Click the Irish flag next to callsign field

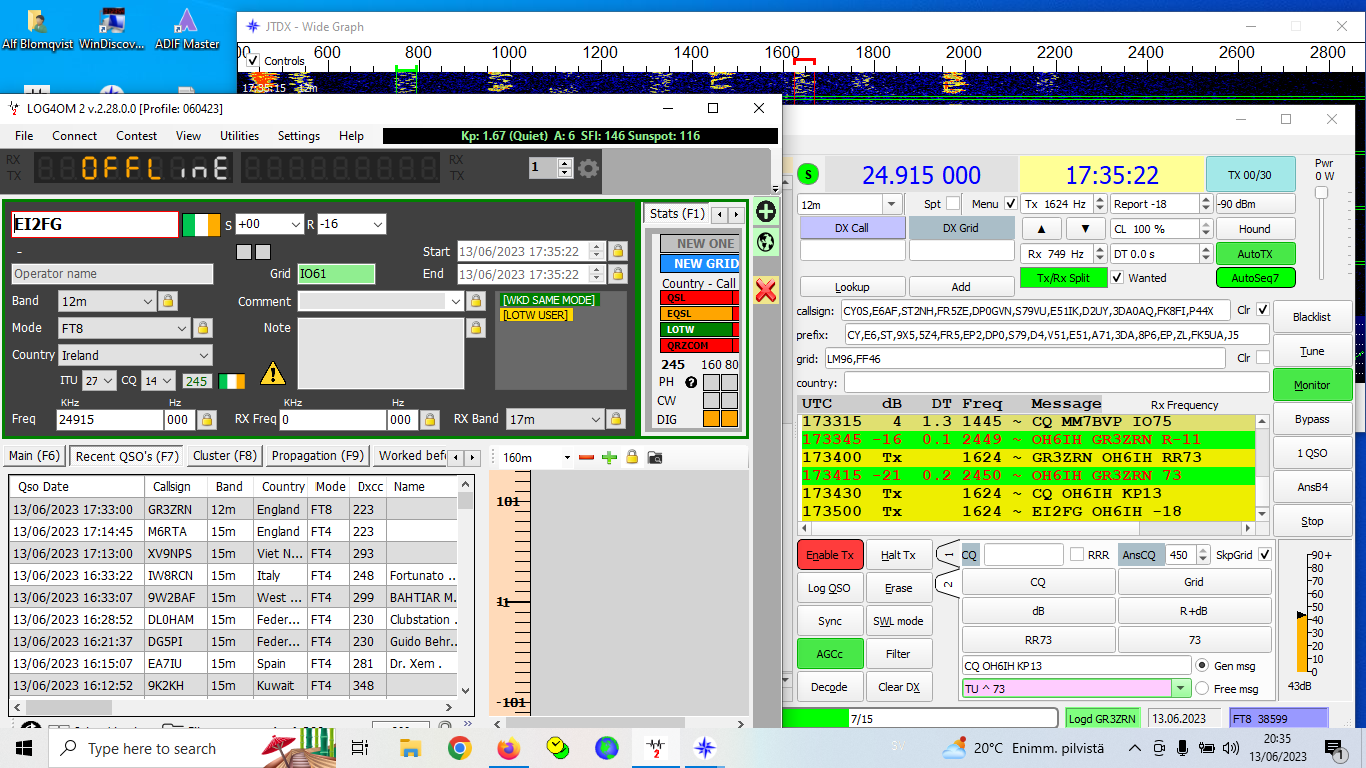tap(201, 225)
